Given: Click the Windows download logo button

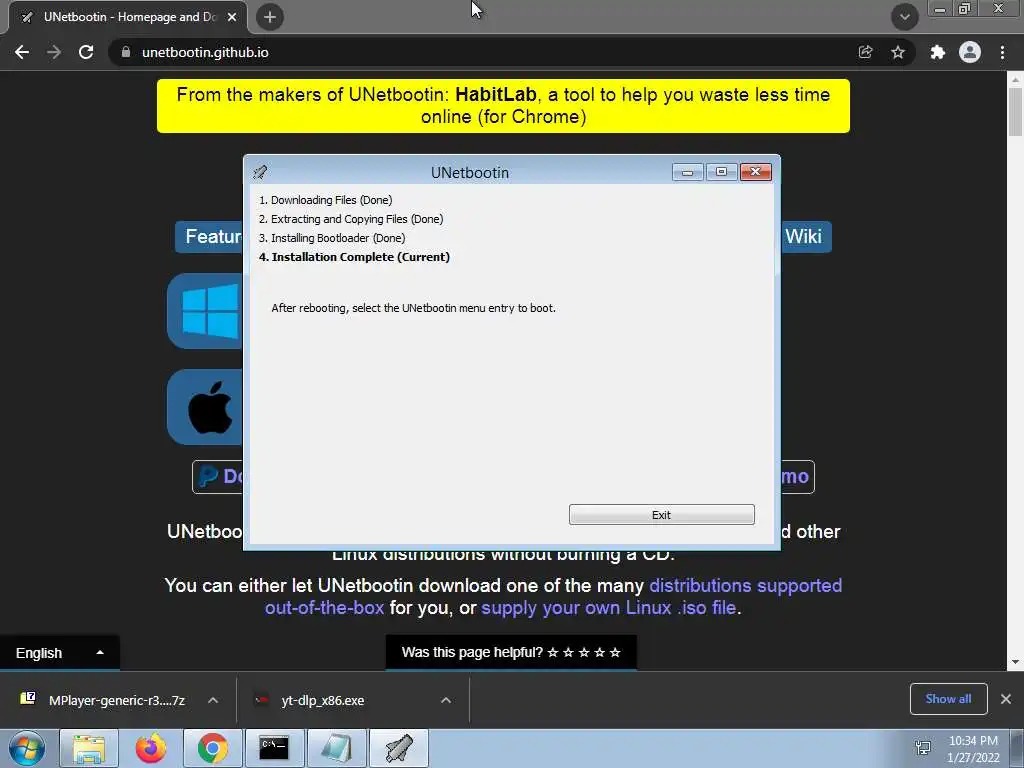Looking at the screenshot, I should (x=206, y=311).
